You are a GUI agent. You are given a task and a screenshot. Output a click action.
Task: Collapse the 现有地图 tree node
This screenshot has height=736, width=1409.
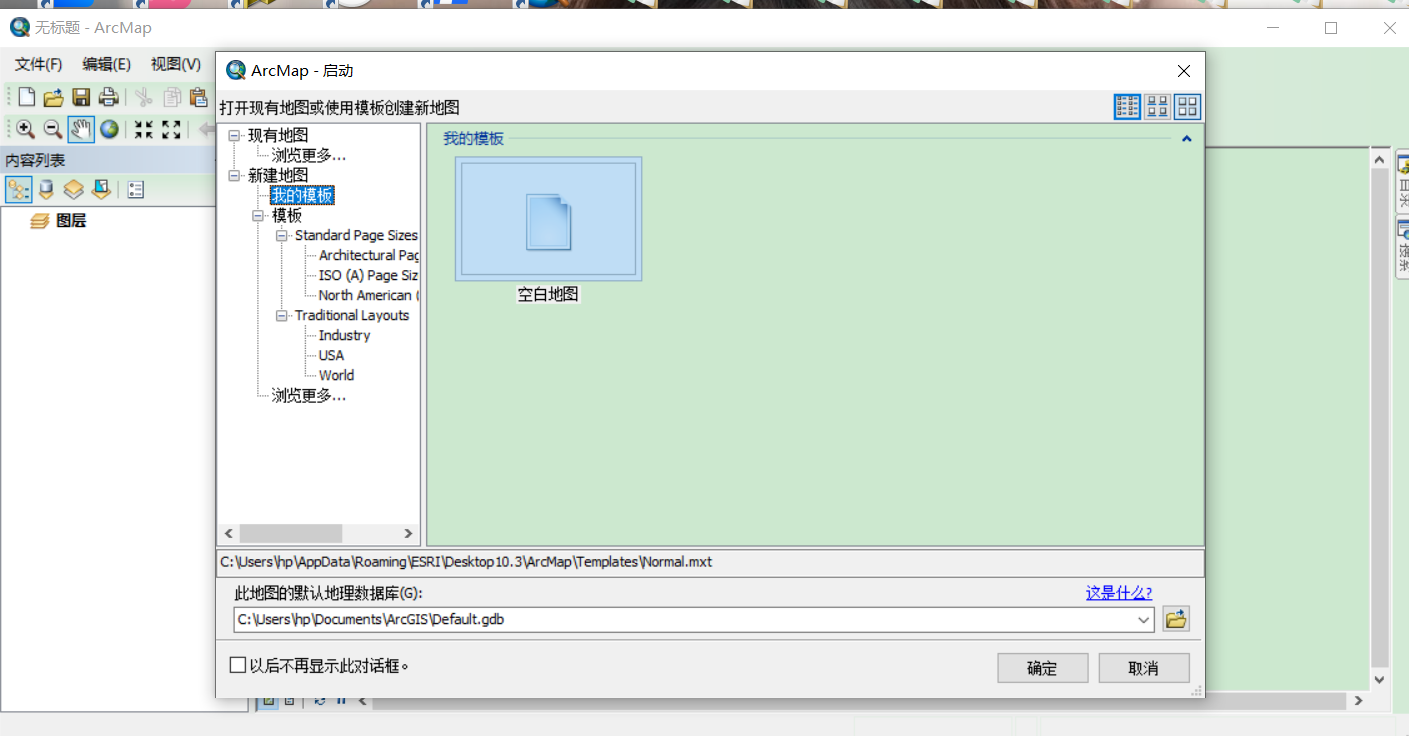(235, 135)
